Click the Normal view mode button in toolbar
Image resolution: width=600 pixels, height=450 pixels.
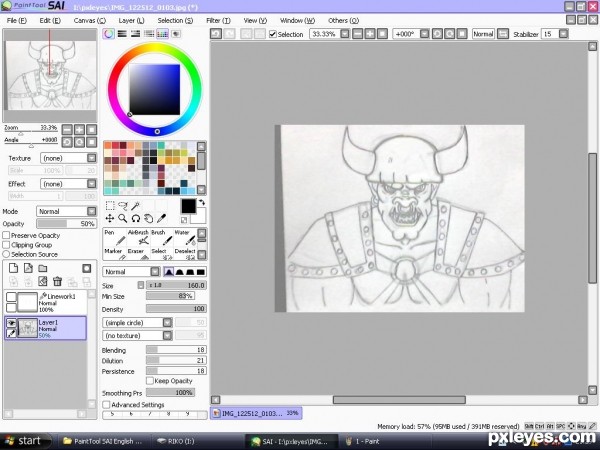(483, 34)
